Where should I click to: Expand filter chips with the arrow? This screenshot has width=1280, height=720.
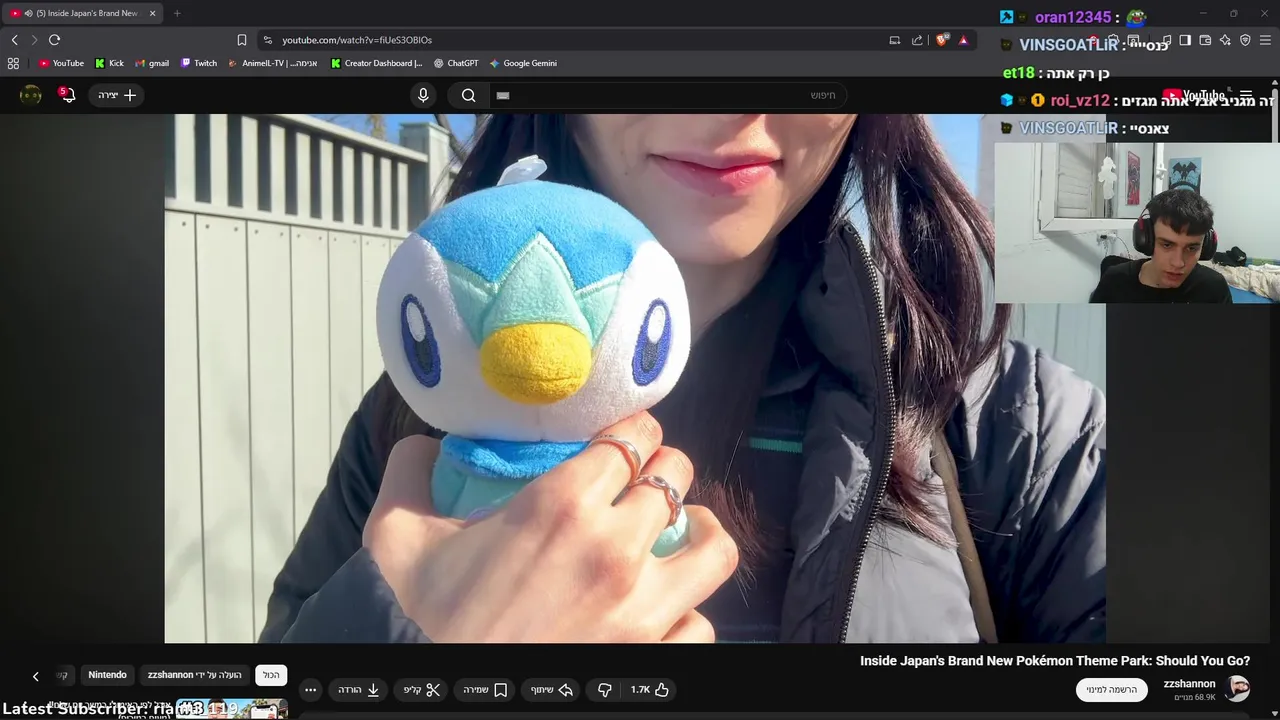(36, 676)
